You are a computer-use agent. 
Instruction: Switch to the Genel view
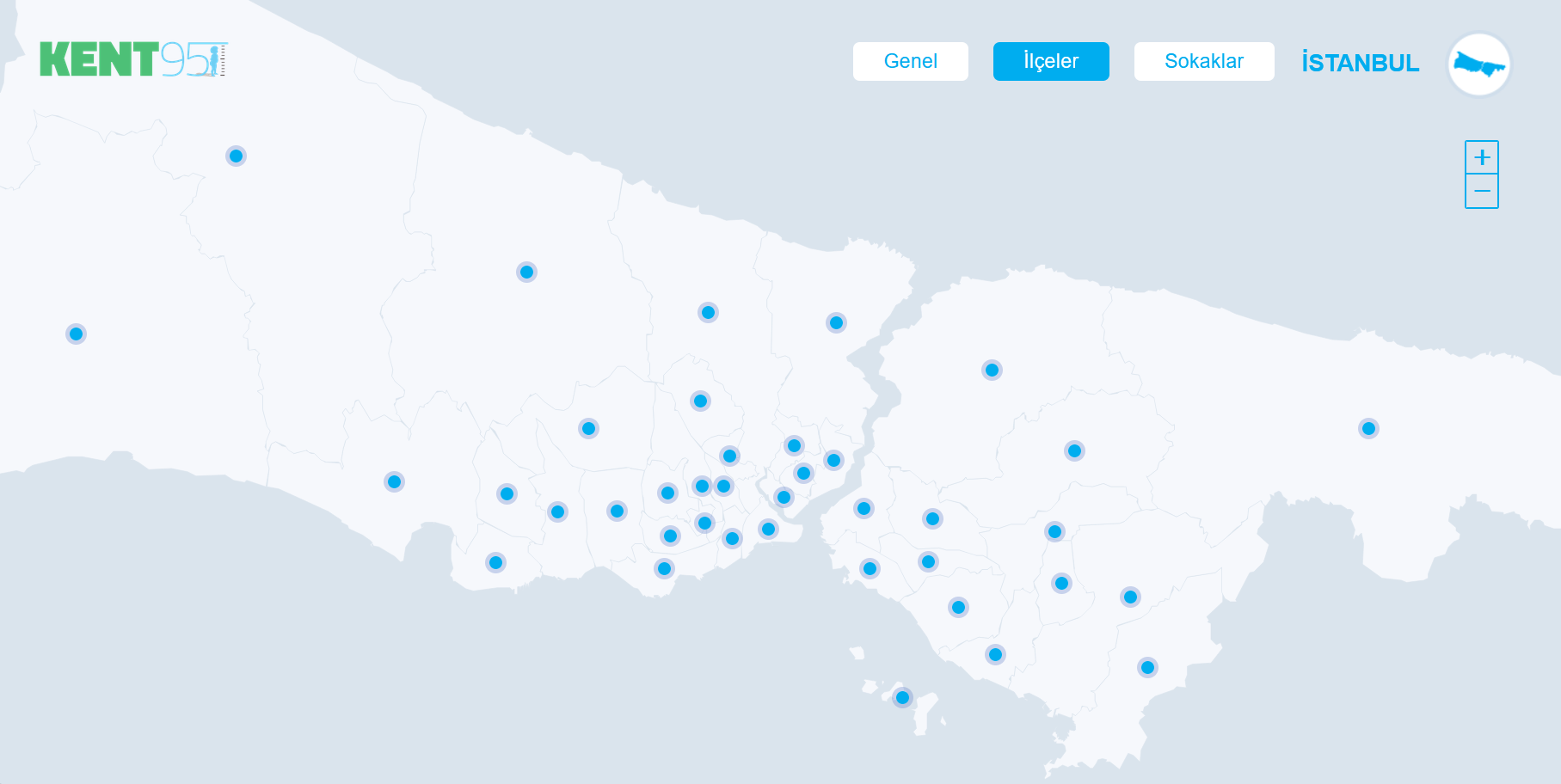click(911, 61)
